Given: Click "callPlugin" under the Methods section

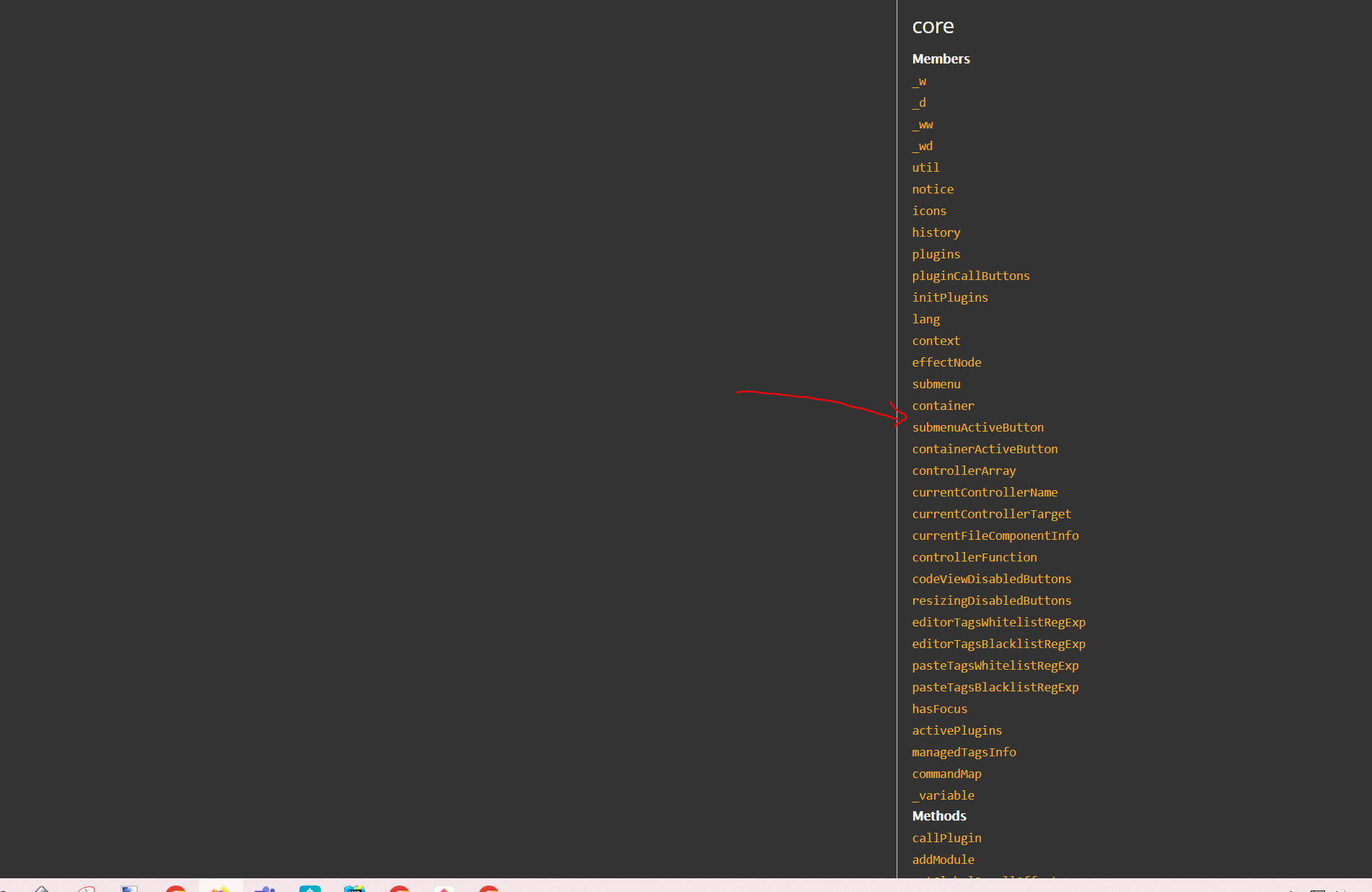Looking at the screenshot, I should pos(946,838).
